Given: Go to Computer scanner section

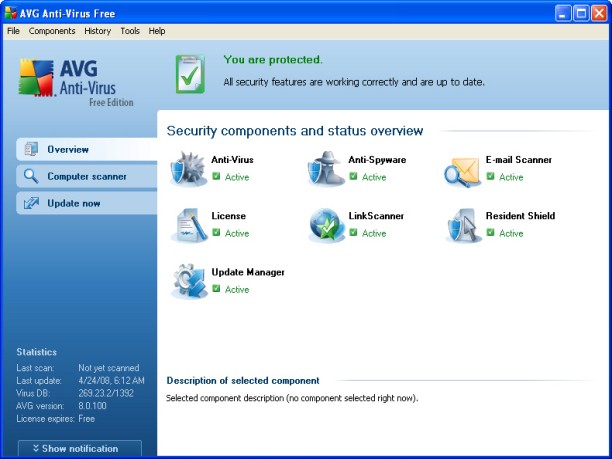Looking at the screenshot, I should click(86, 176).
